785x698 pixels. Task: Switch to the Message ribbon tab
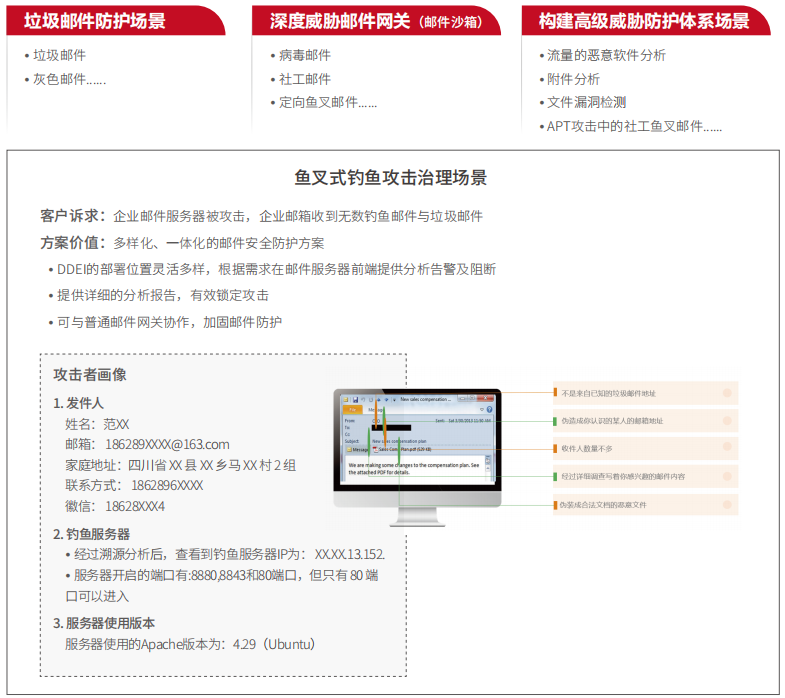pos(375,410)
